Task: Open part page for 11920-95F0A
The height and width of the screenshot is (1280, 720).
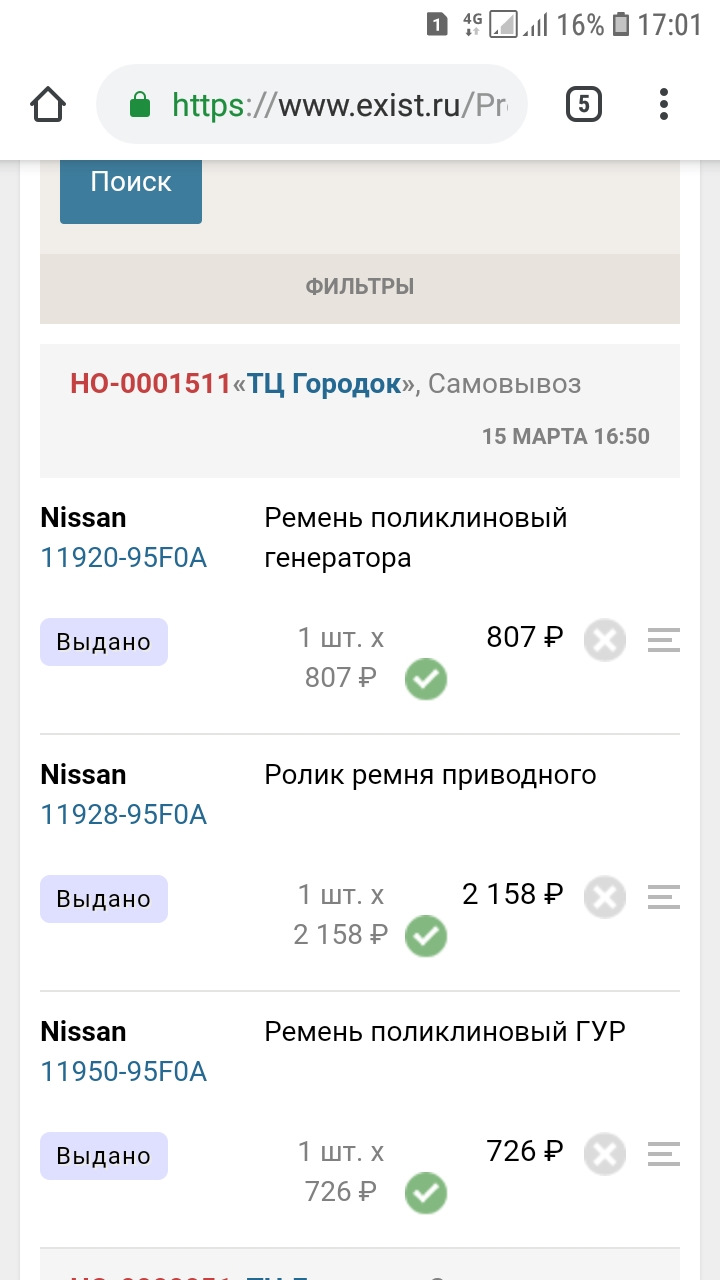Action: pos(123,558)
